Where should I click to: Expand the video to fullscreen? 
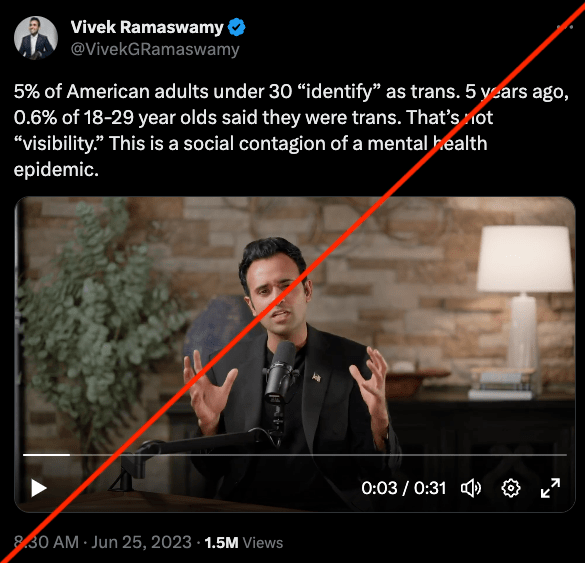(x=550, y=488)
